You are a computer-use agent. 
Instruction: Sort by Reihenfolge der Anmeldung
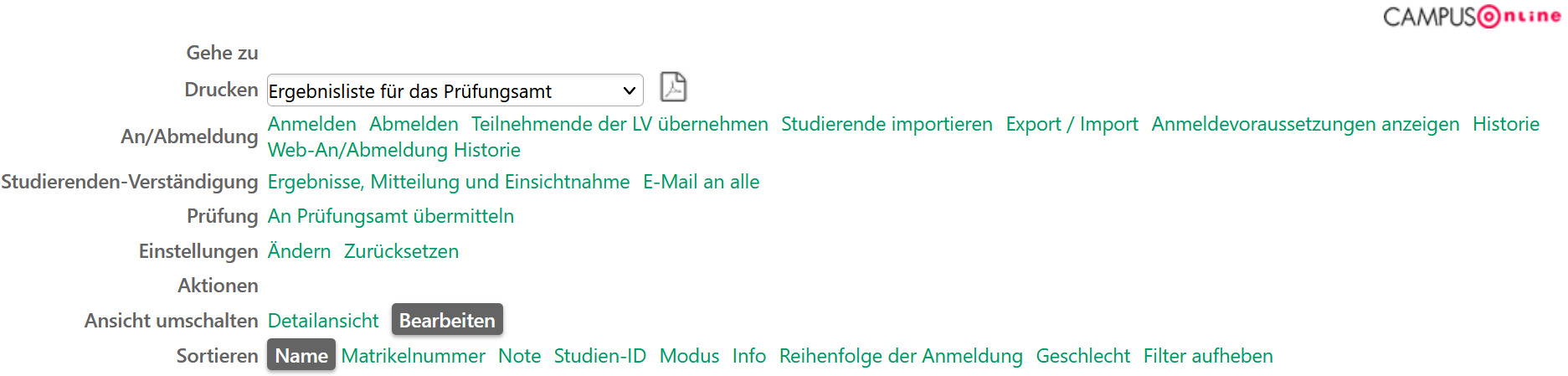pyautogui.click(x=901, y=356)
